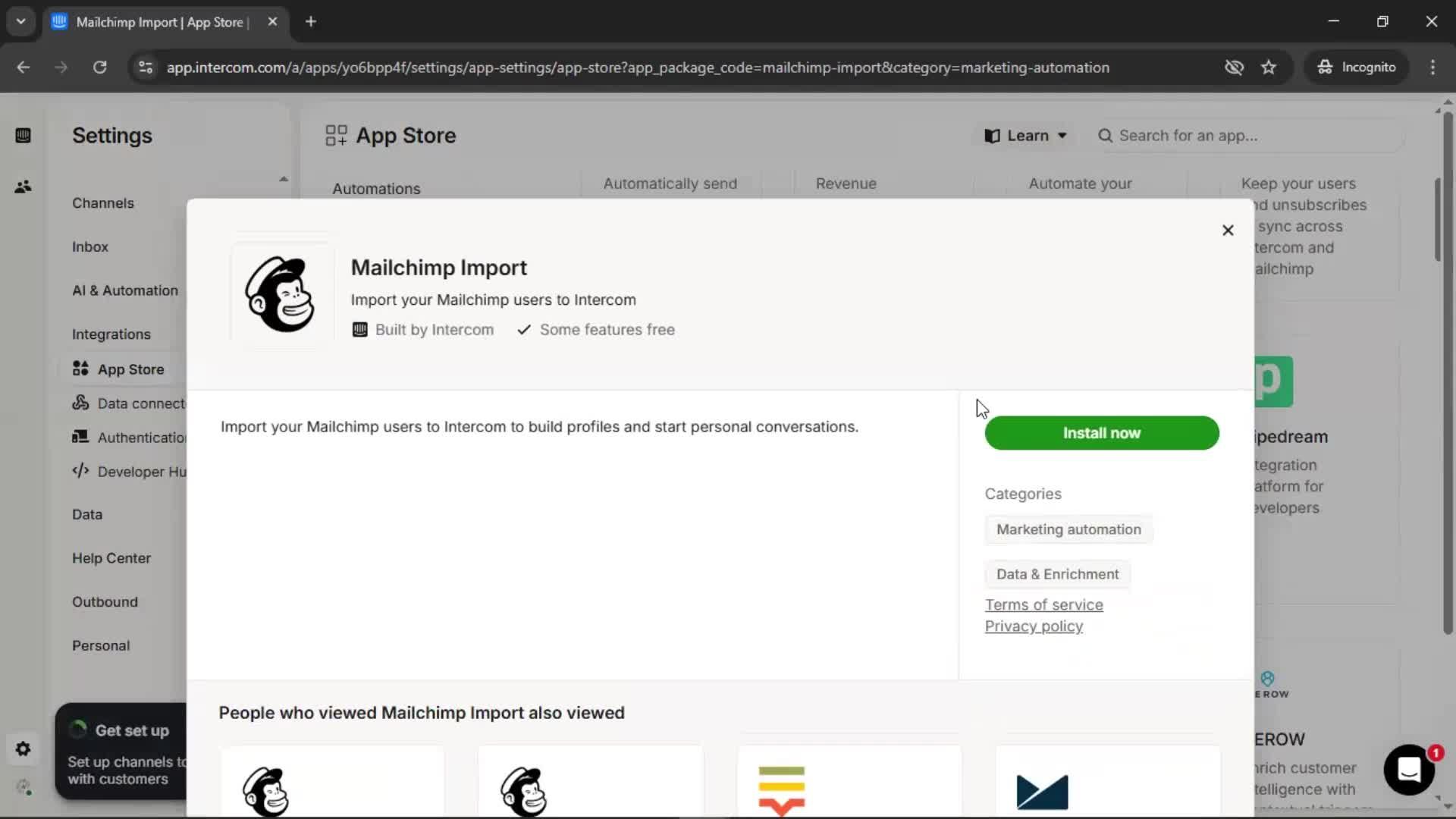The image size is (1456, 819).
Task: Open the Chrome three-dot menu
Action: tap(1432, 67)
